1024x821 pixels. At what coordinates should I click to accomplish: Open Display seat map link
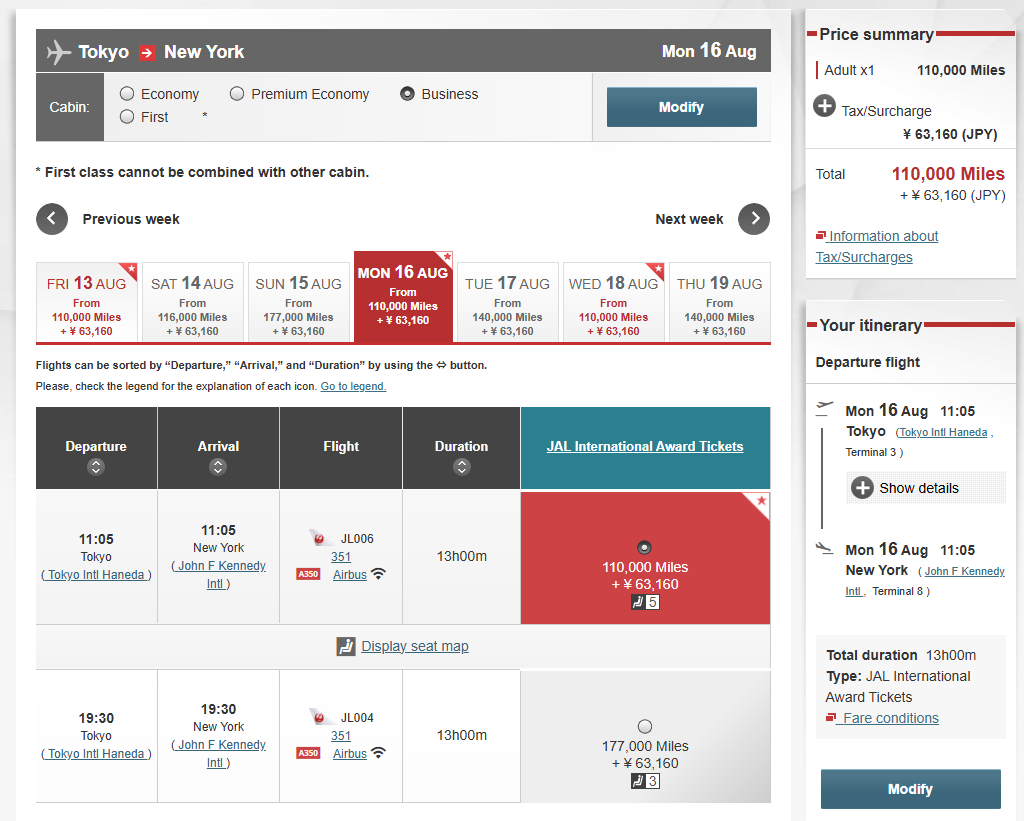point(415,646)
